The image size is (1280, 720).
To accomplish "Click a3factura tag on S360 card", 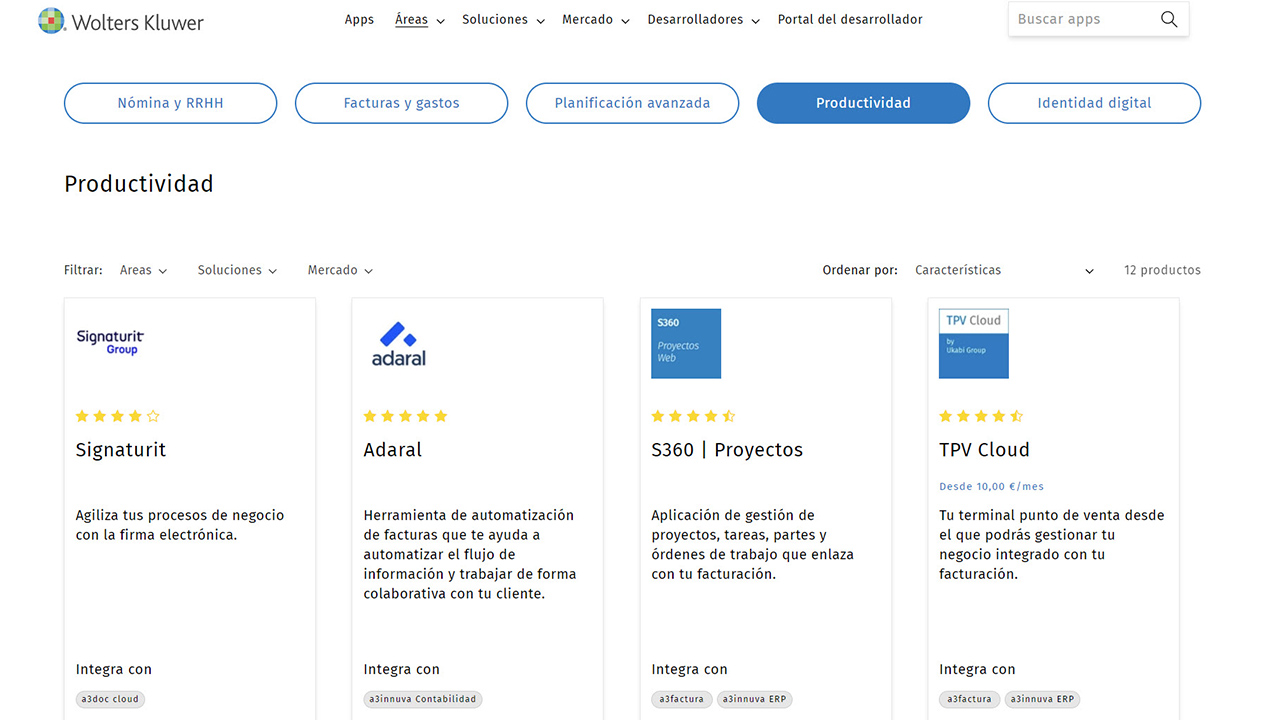I will [681, 699].
